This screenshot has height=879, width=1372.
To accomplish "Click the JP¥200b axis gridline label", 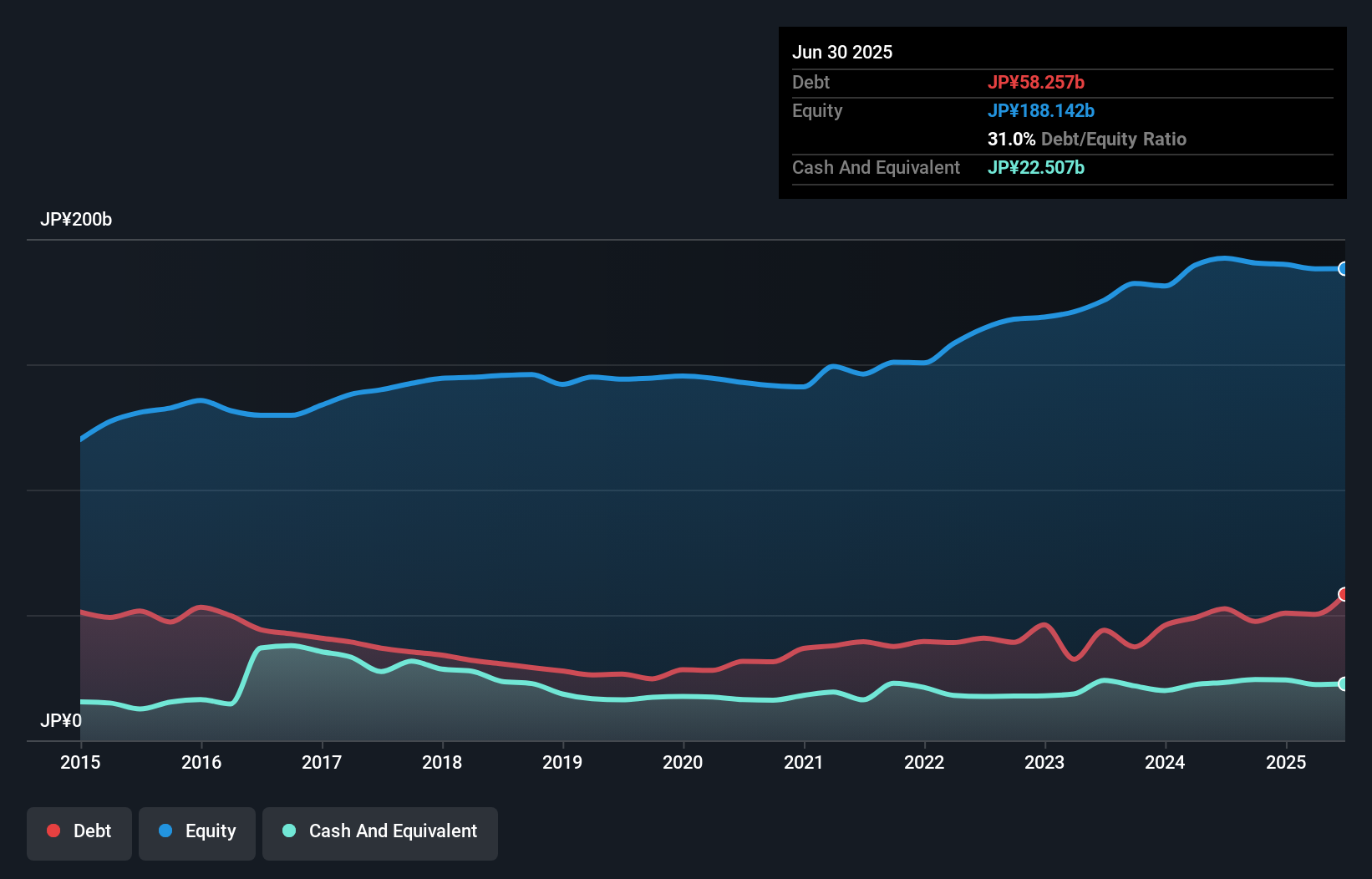I will tap(76, 220).
